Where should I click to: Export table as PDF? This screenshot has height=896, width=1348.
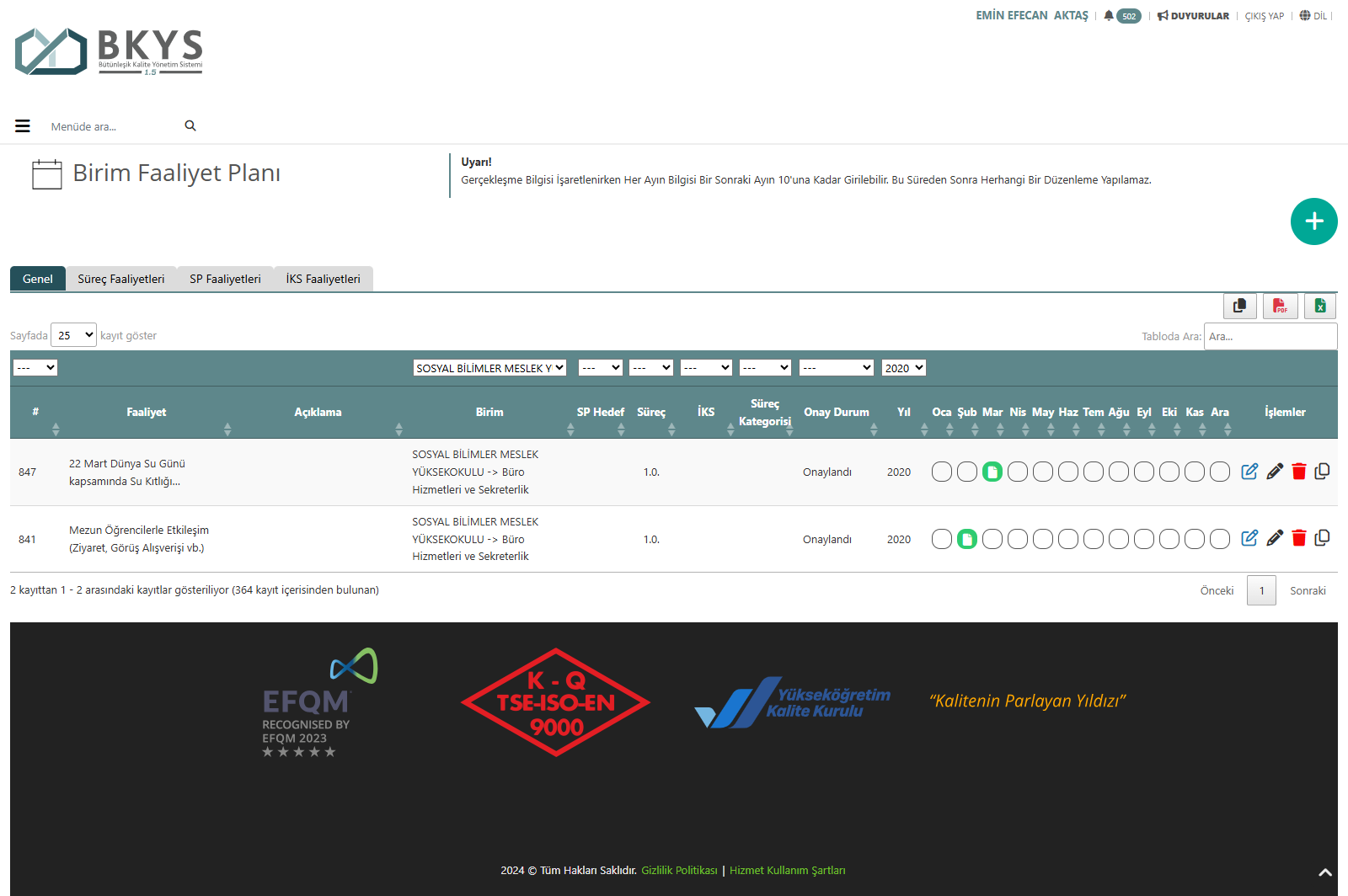coord(1280,307)
